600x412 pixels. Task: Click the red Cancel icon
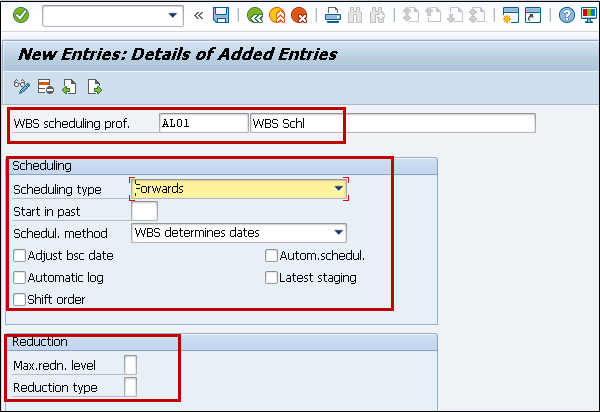pos(299,16)
